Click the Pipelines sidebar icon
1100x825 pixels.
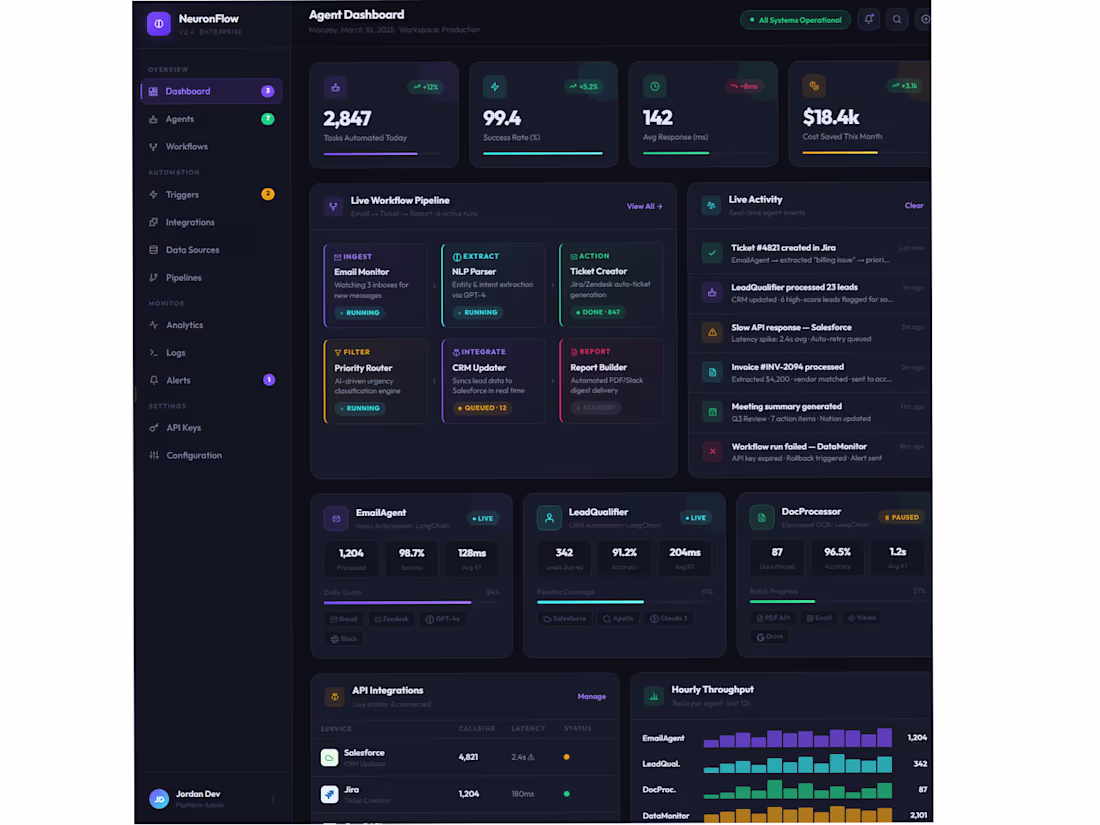click(x=154, y=278)
